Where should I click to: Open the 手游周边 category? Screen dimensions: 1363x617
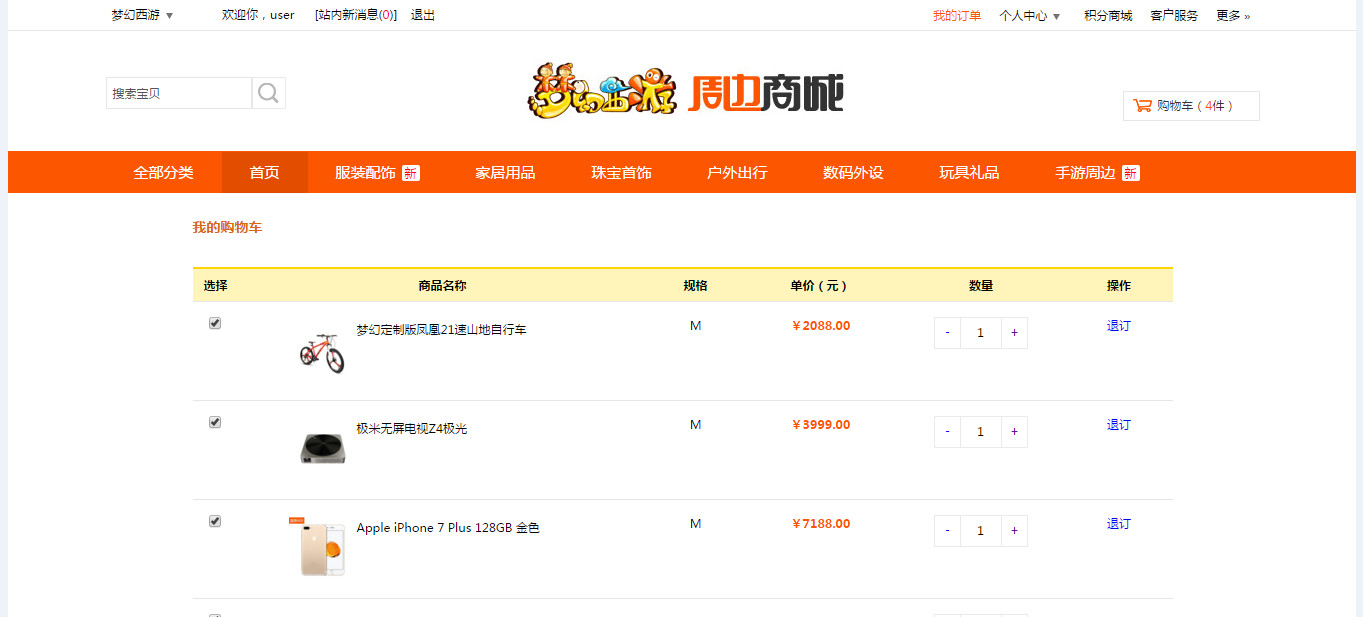[1085, 173]
